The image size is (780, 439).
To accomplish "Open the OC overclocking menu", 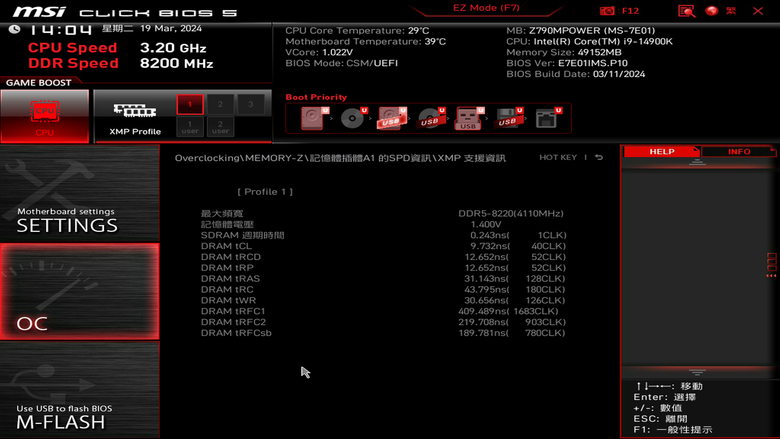I will pos(80,292).
